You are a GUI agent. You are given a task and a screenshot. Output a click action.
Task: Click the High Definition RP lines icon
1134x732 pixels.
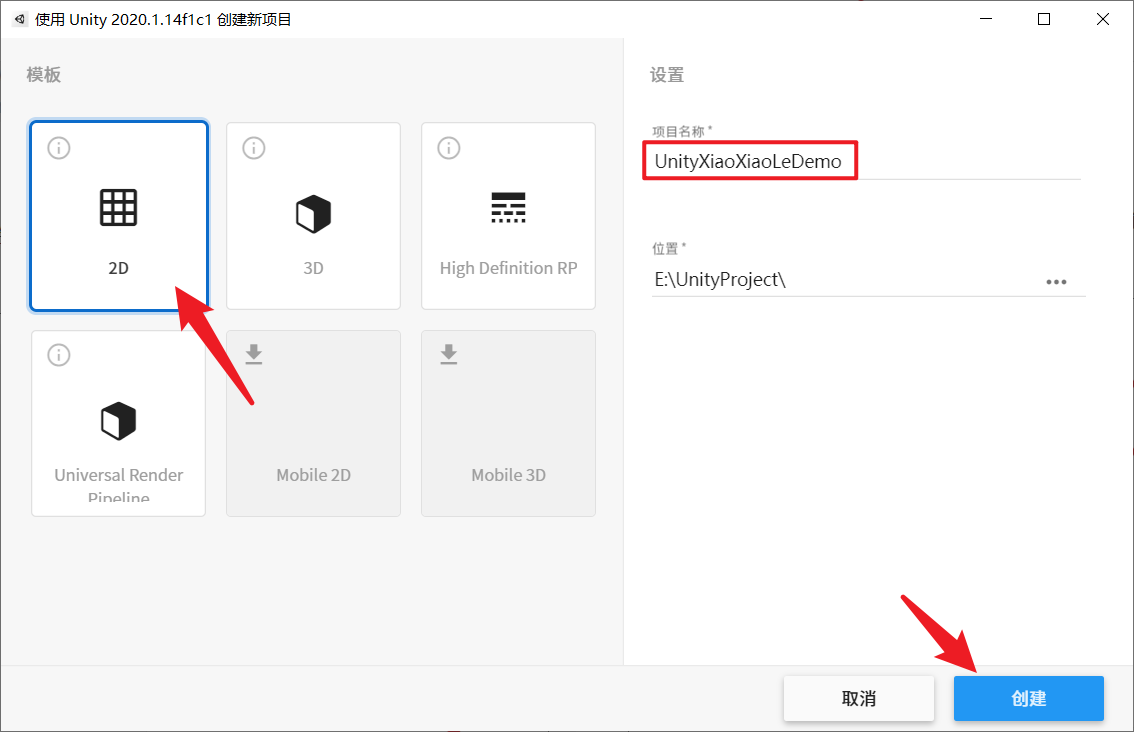pos(508,208)
